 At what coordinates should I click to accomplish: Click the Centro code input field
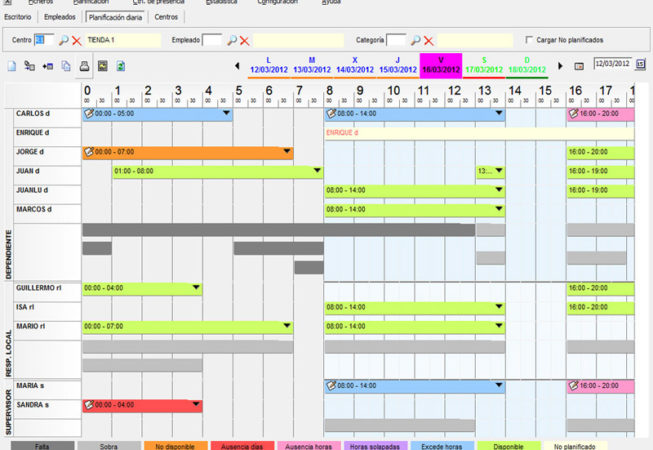pos(44,40)
